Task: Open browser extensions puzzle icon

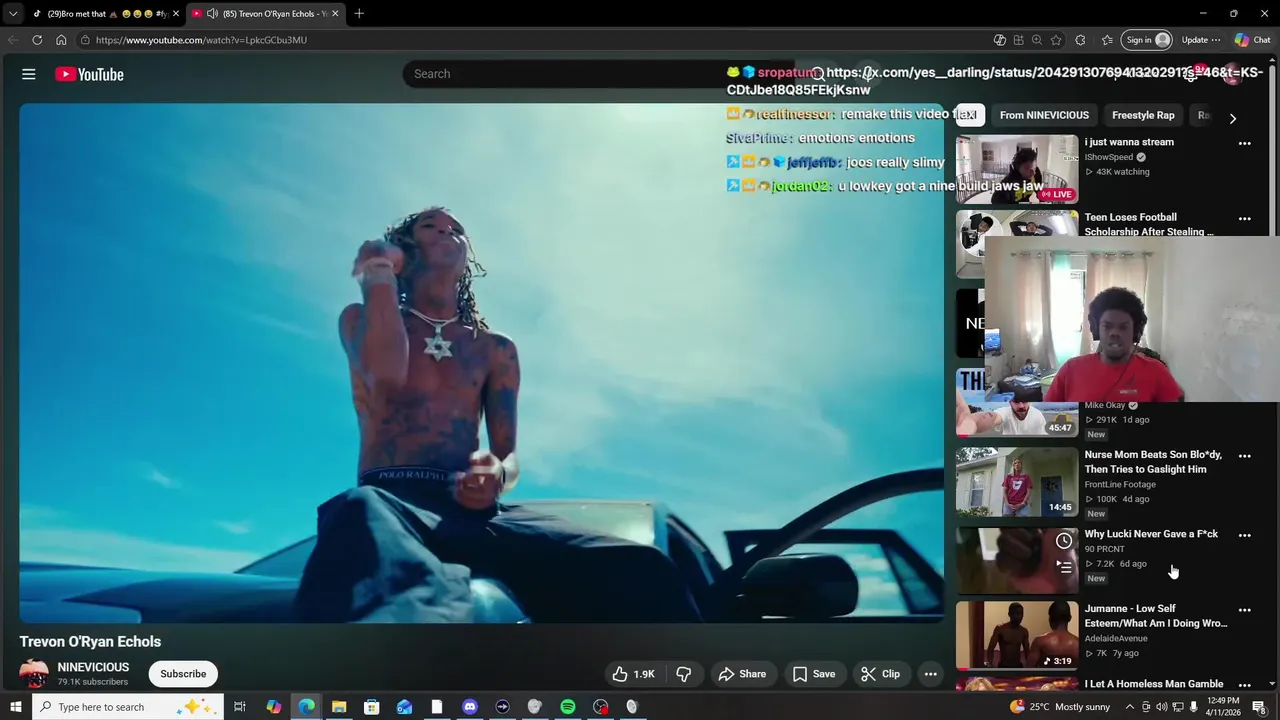Action: coord(1080,40)
